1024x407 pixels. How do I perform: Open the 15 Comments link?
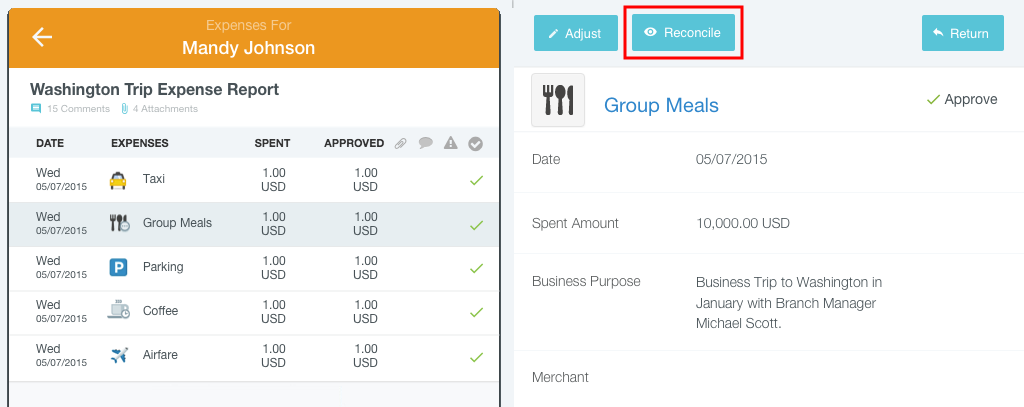71,109
